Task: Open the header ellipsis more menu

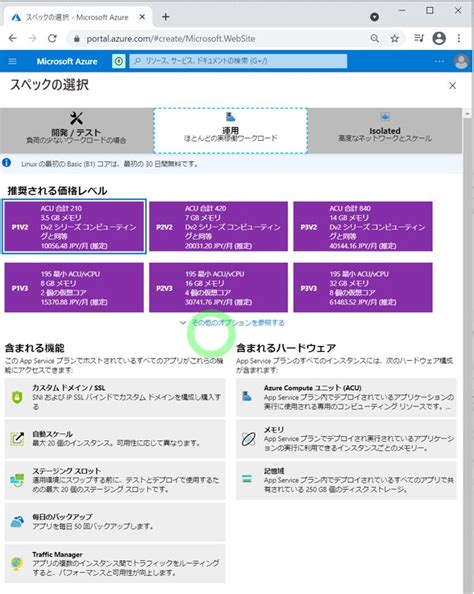Action: 439,61
